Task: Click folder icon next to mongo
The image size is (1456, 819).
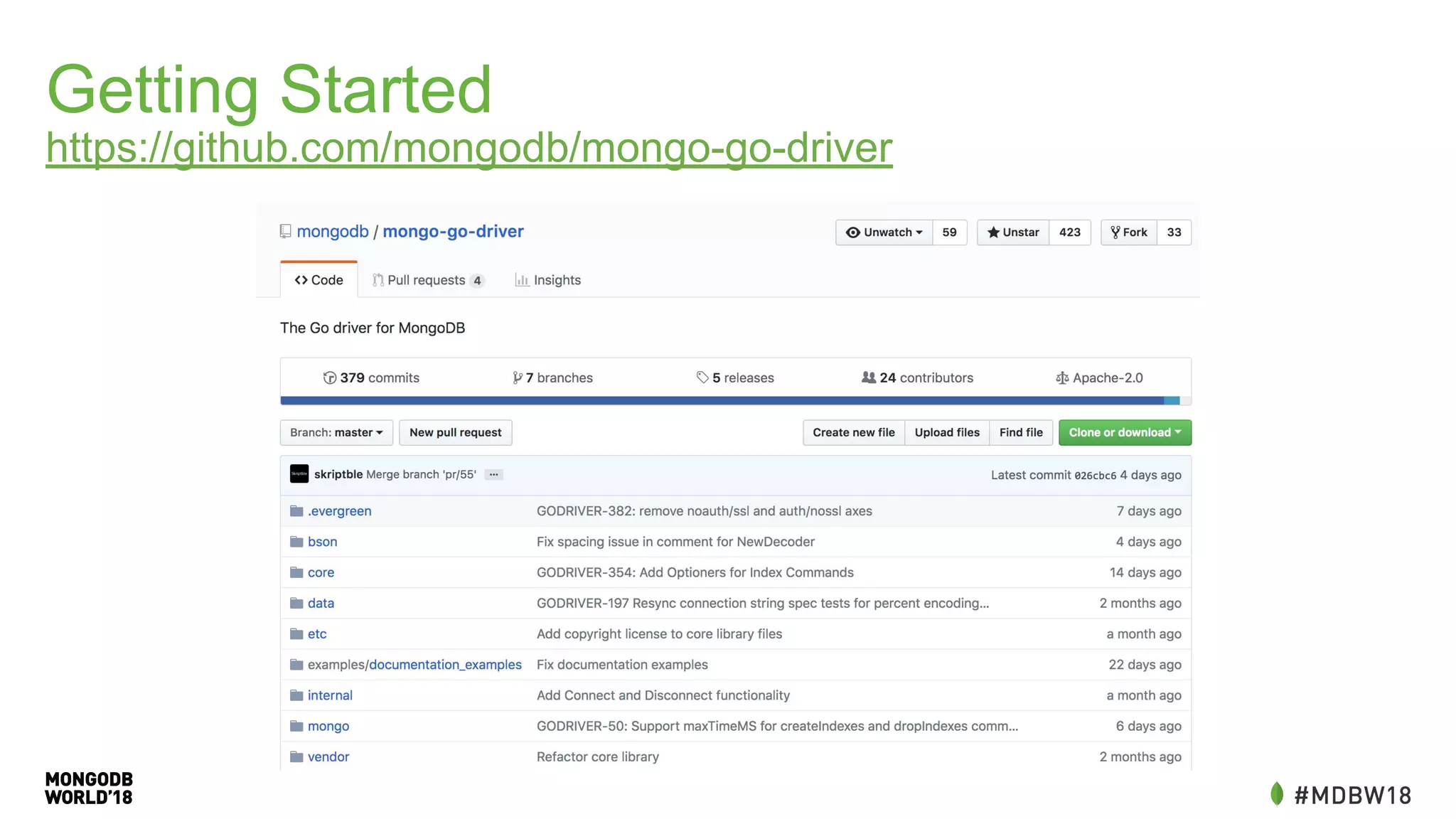Action: pos(297,727)
